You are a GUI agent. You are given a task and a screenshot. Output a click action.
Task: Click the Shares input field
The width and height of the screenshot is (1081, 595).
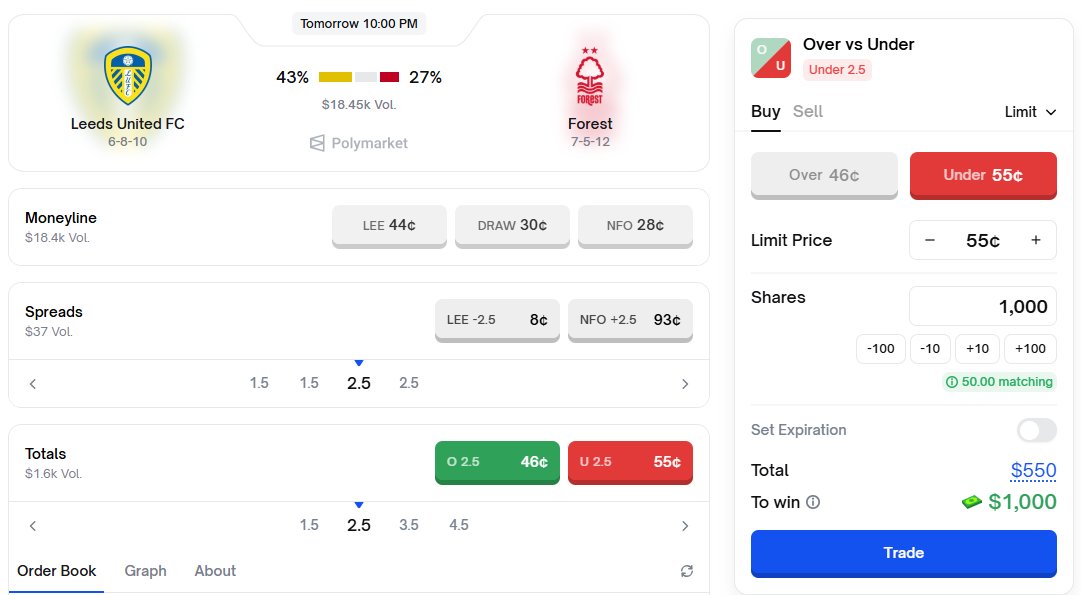coord(982,306)
